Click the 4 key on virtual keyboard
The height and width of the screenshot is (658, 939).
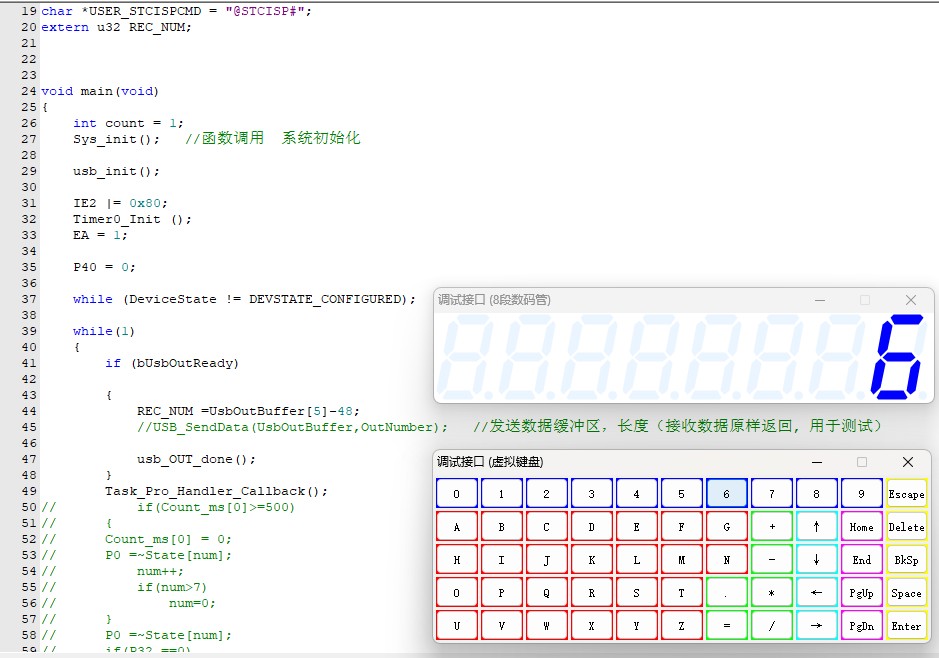pos(637,494)
